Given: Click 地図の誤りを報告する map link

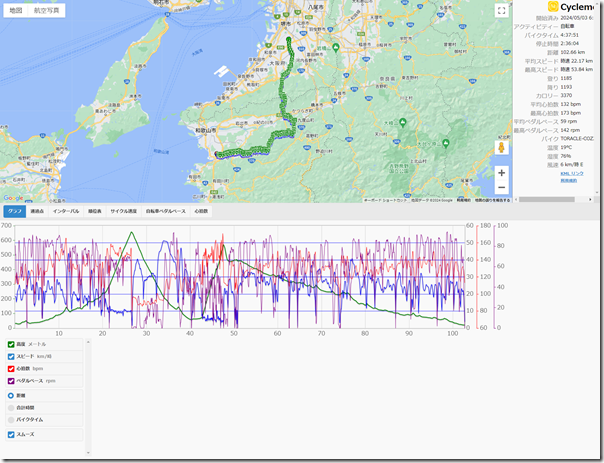Looking at the screenshot, I should point(492,200).
